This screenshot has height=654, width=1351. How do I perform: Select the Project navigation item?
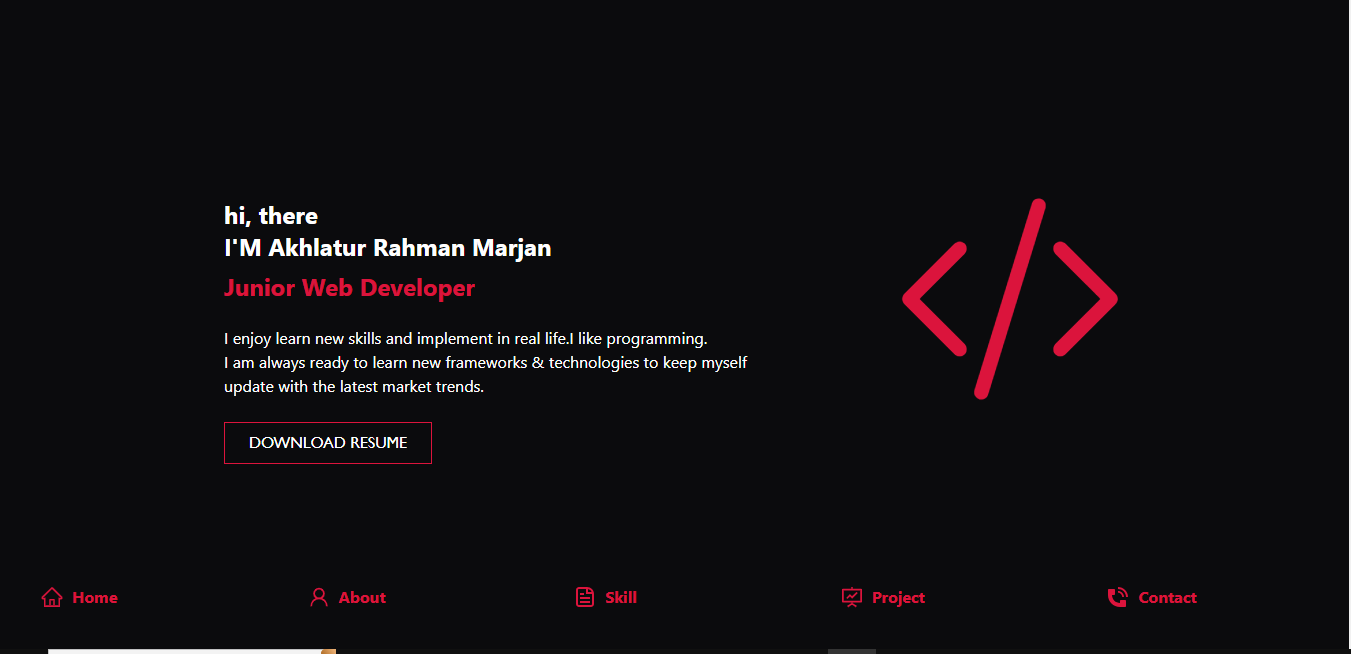pos(899,597)
